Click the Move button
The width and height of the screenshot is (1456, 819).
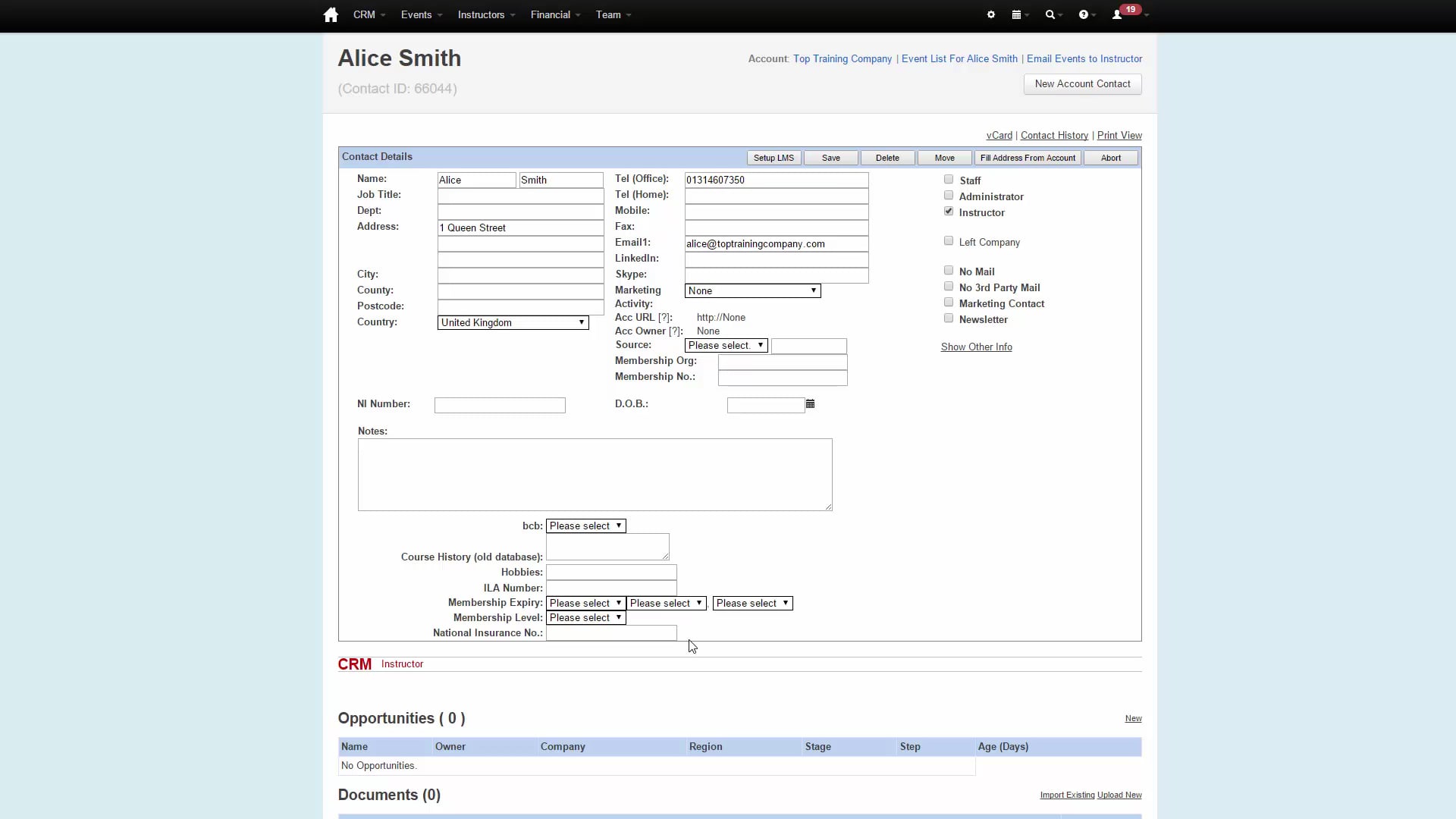945,158
